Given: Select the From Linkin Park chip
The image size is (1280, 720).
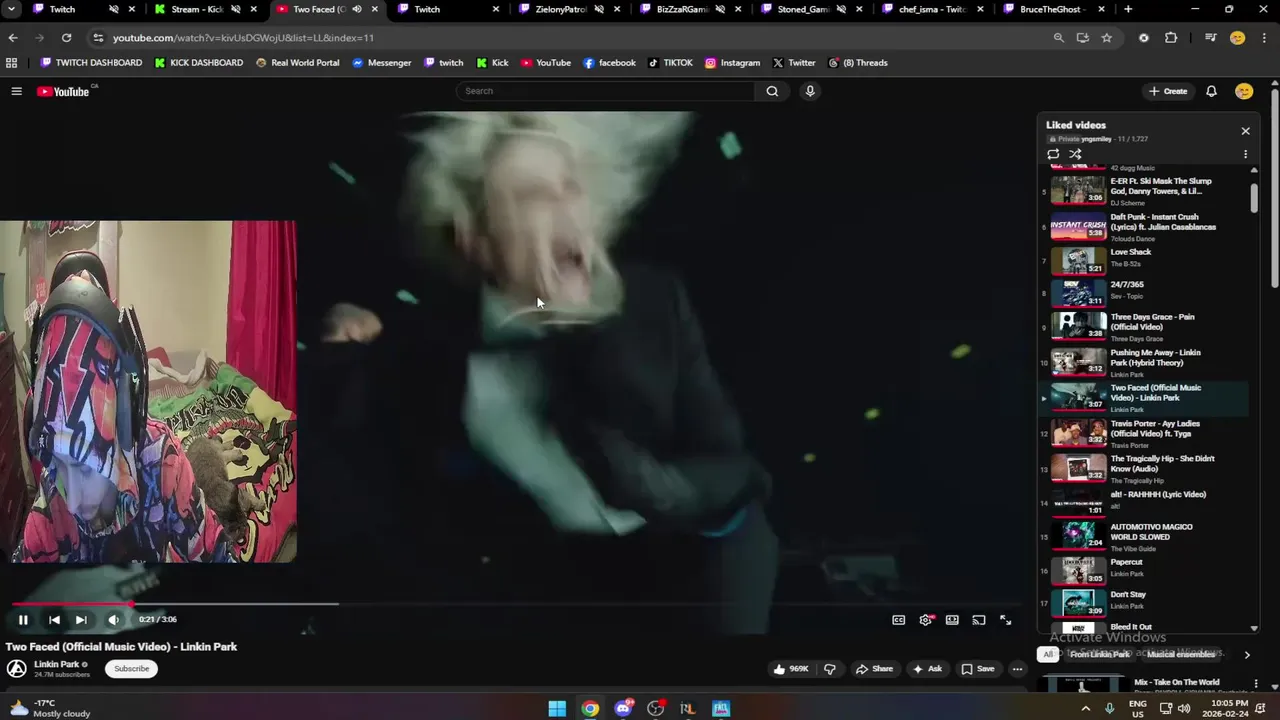Looking at the screenshot, I should [x=1099, y=655].
